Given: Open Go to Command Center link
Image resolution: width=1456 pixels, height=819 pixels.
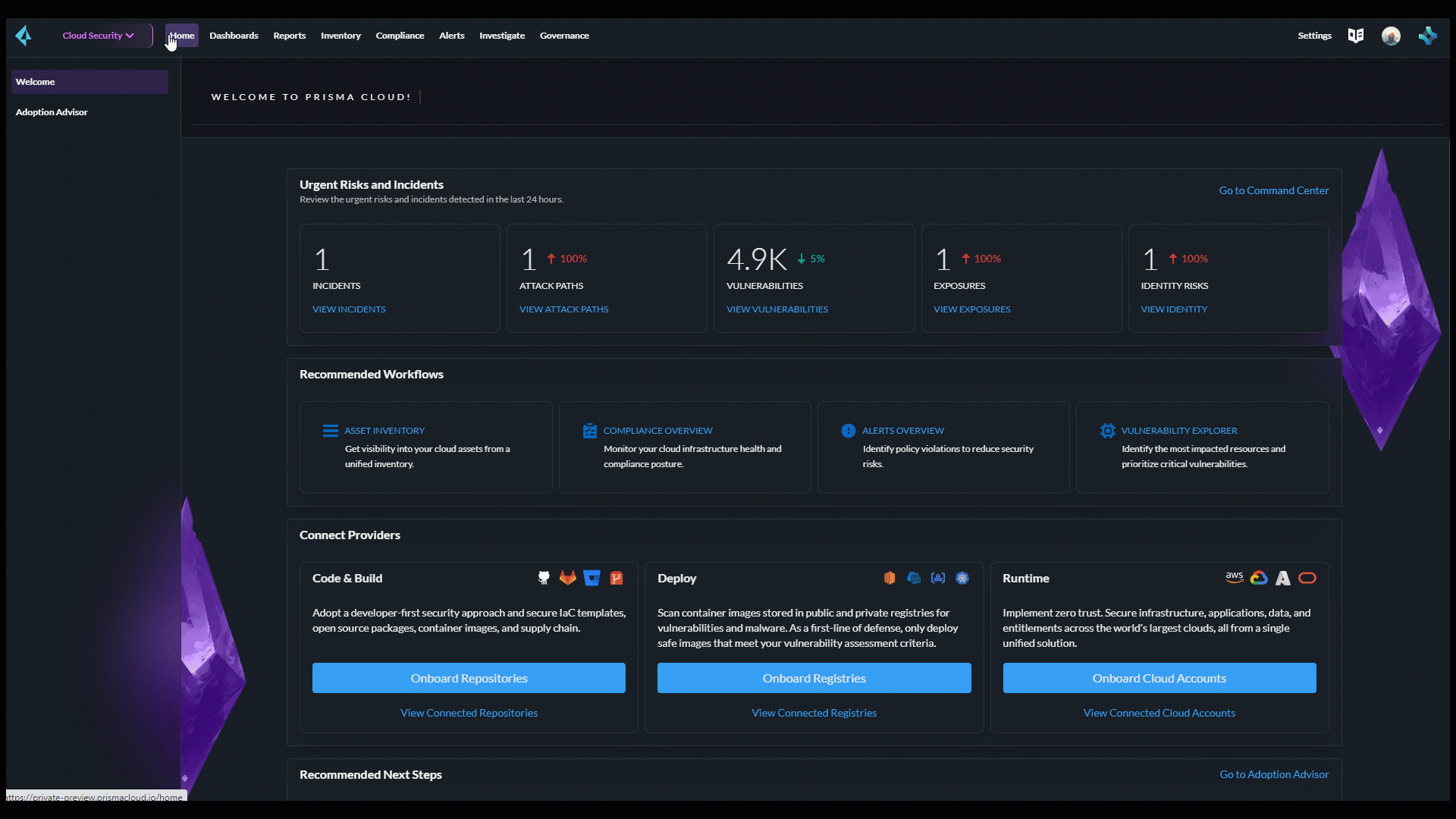Looking at the screenshot, I should click(1273, 190).
